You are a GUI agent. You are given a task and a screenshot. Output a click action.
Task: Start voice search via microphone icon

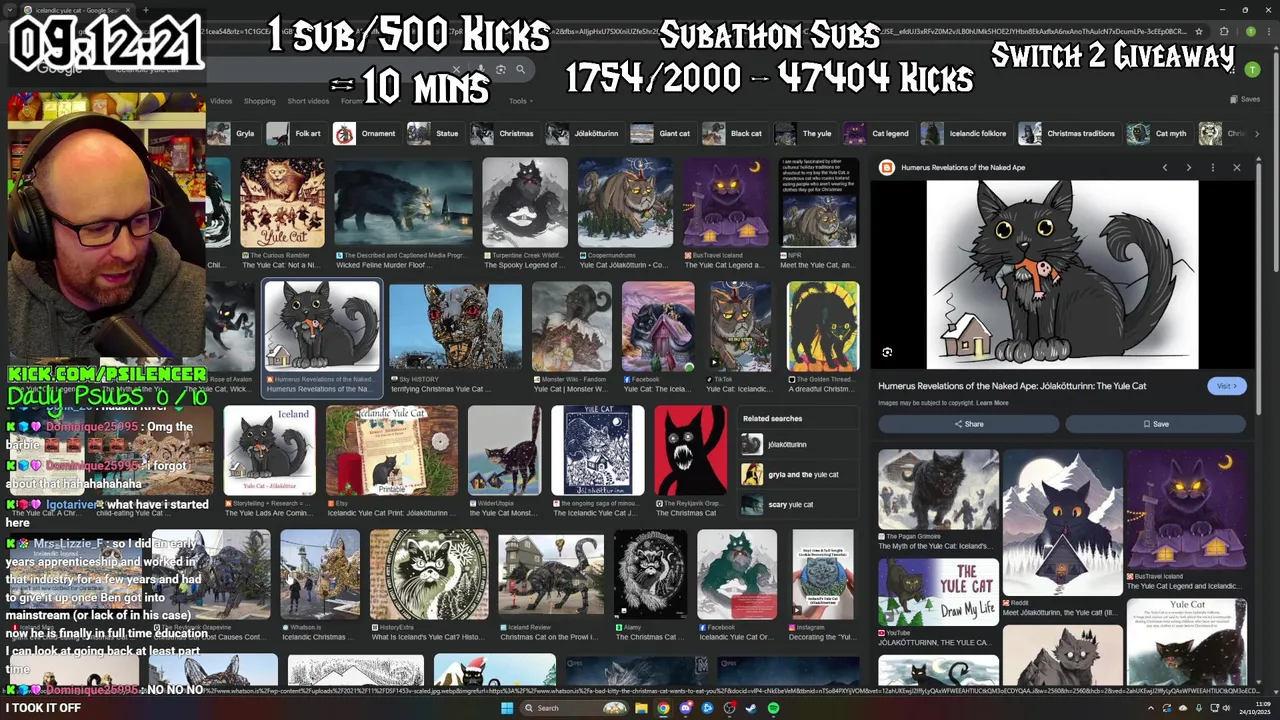(x=482, y=70)
